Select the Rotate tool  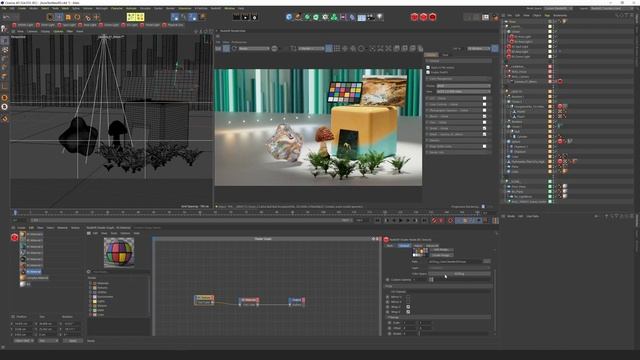[x=78, y=17]
